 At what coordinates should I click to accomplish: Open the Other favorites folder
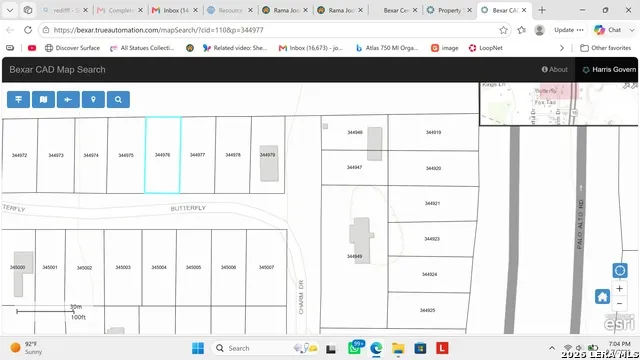[606, 48]
